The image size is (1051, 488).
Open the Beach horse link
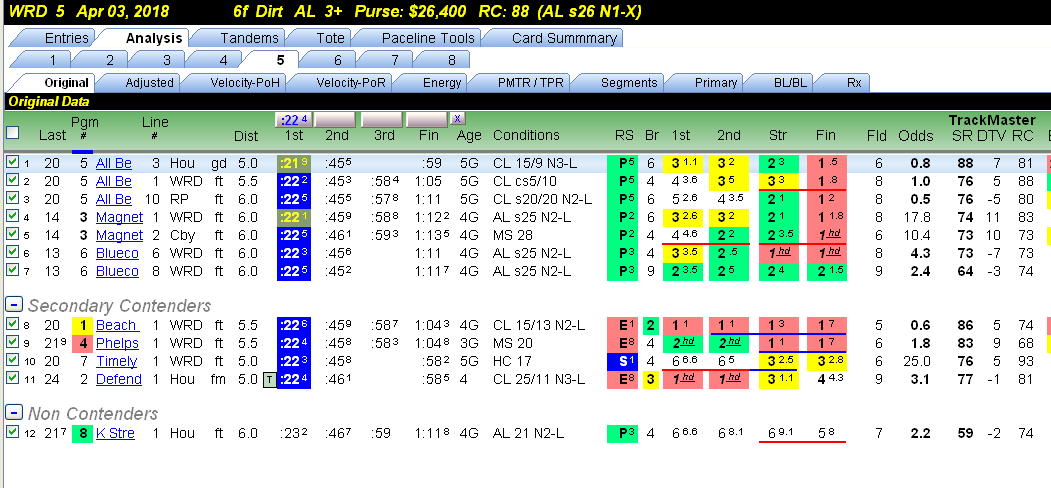117,325
